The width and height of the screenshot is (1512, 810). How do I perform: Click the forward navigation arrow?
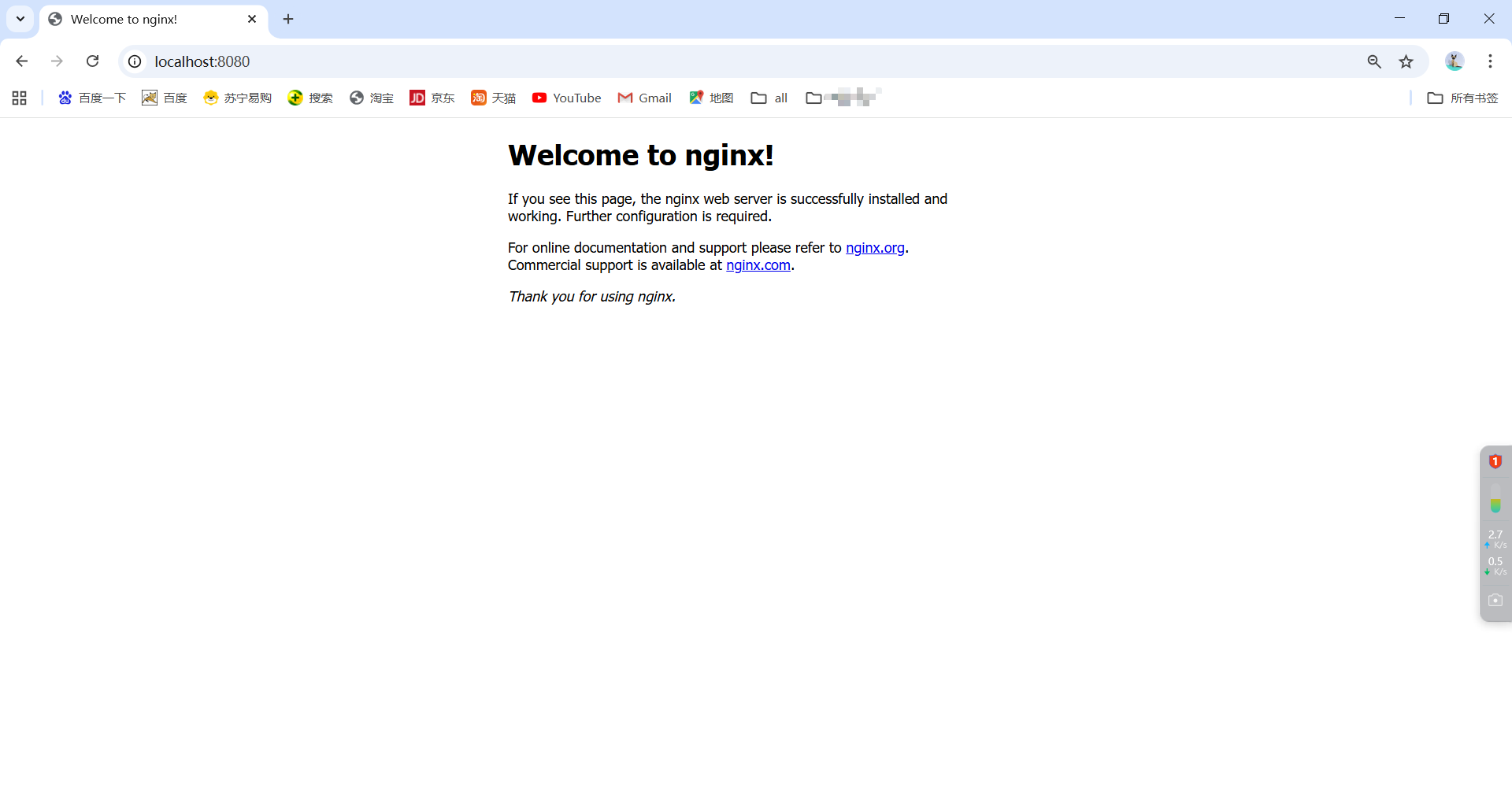point(57,61)
